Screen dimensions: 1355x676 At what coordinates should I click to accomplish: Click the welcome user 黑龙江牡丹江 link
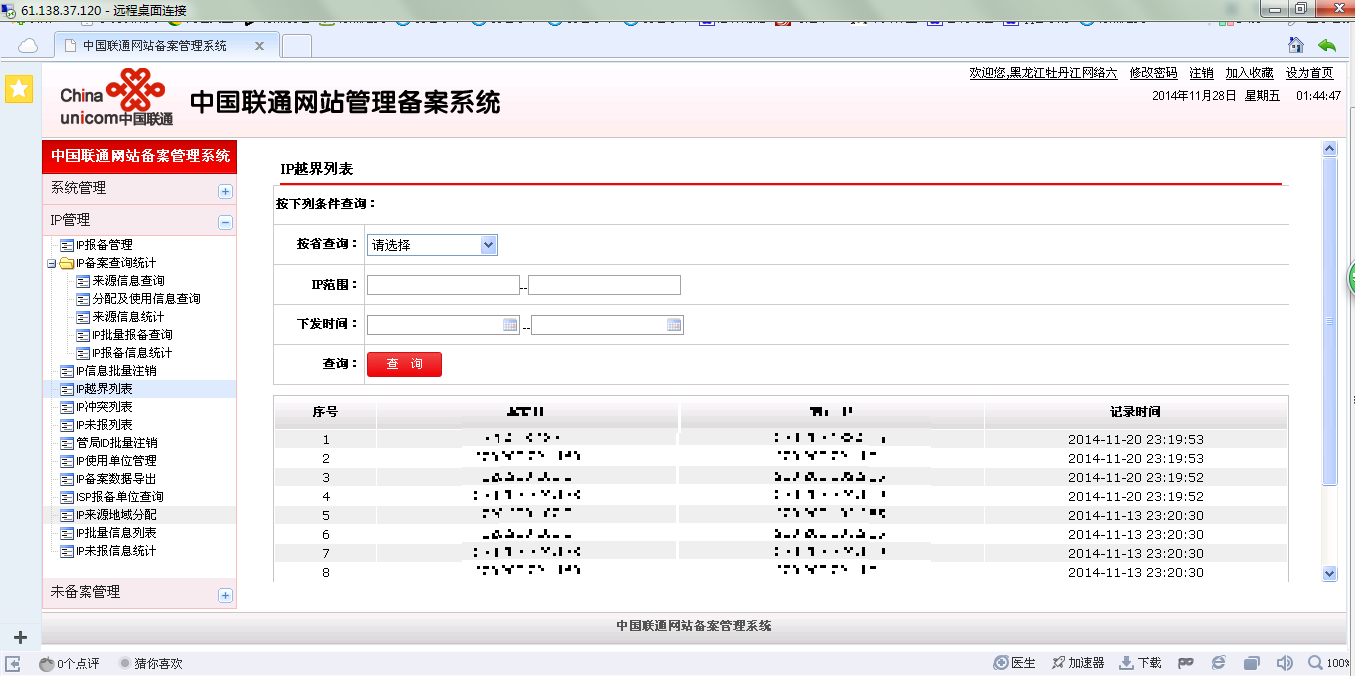[x=1043, y=73]
